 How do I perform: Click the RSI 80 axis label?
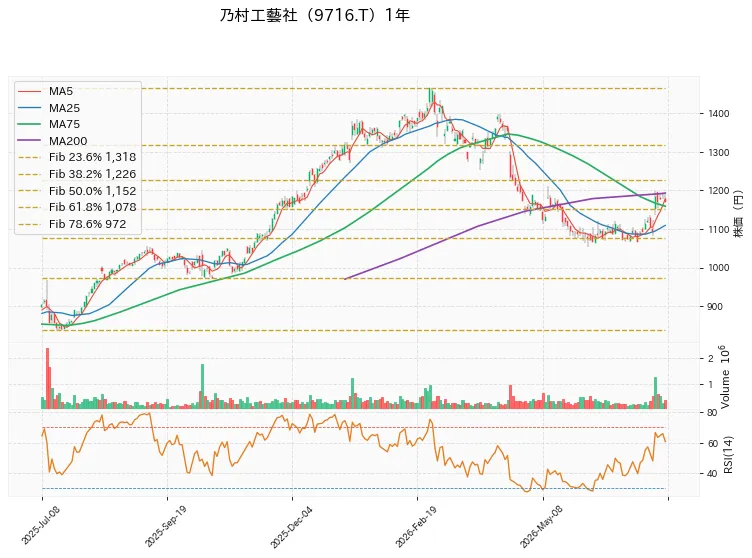[x=712, y=413]
